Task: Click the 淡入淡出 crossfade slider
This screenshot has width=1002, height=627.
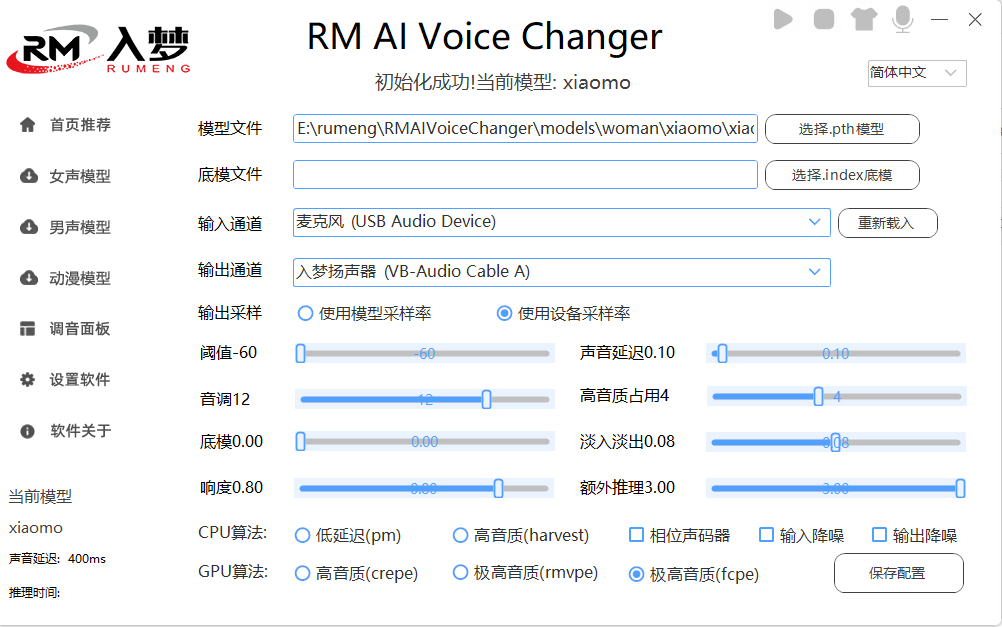Action: [x=836, y=442]
